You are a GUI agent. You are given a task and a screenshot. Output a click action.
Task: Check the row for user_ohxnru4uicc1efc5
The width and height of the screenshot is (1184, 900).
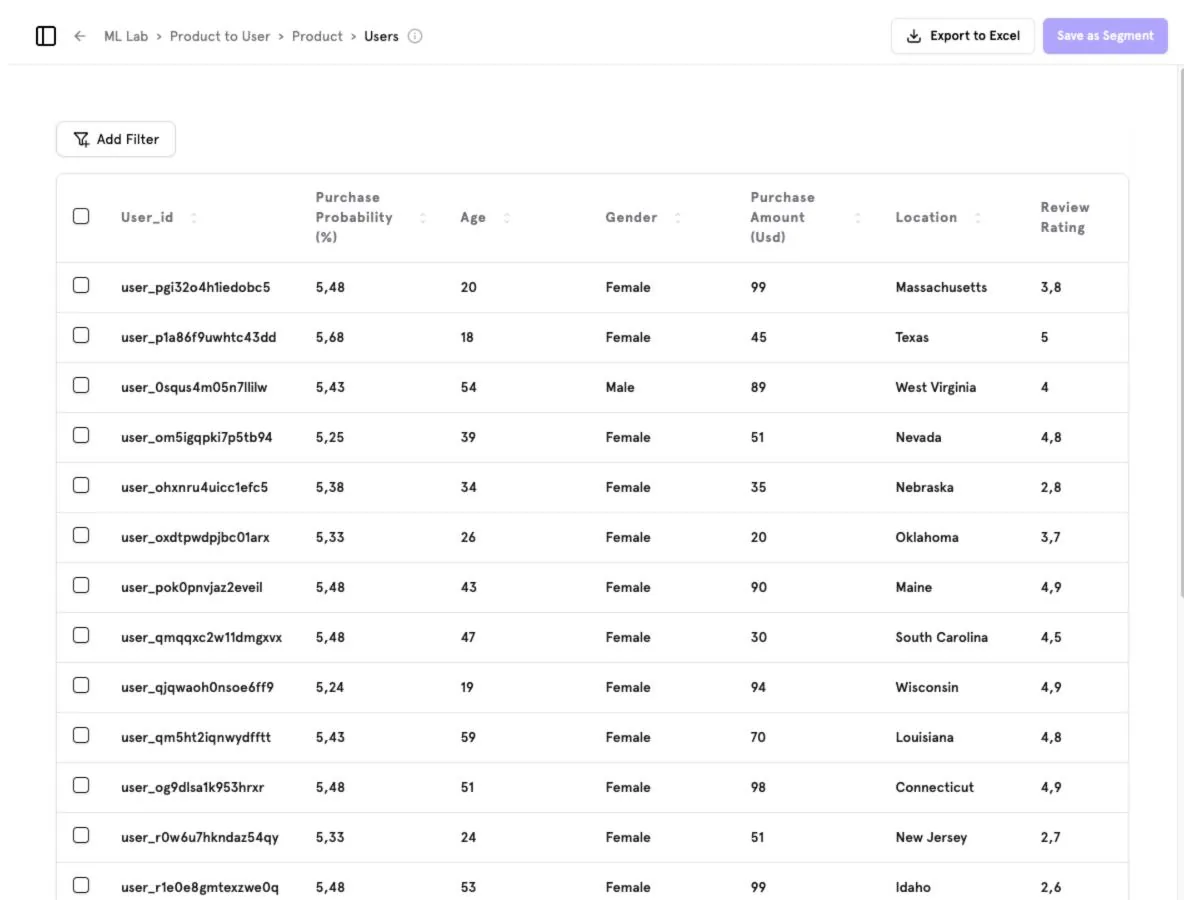[x=81, y=485]
